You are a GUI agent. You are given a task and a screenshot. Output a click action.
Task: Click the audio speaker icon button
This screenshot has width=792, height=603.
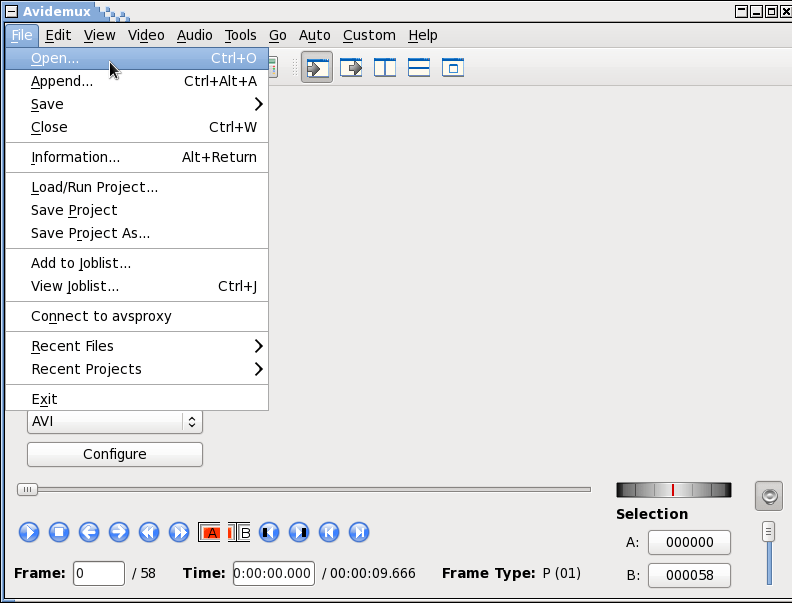coord(769,496)
